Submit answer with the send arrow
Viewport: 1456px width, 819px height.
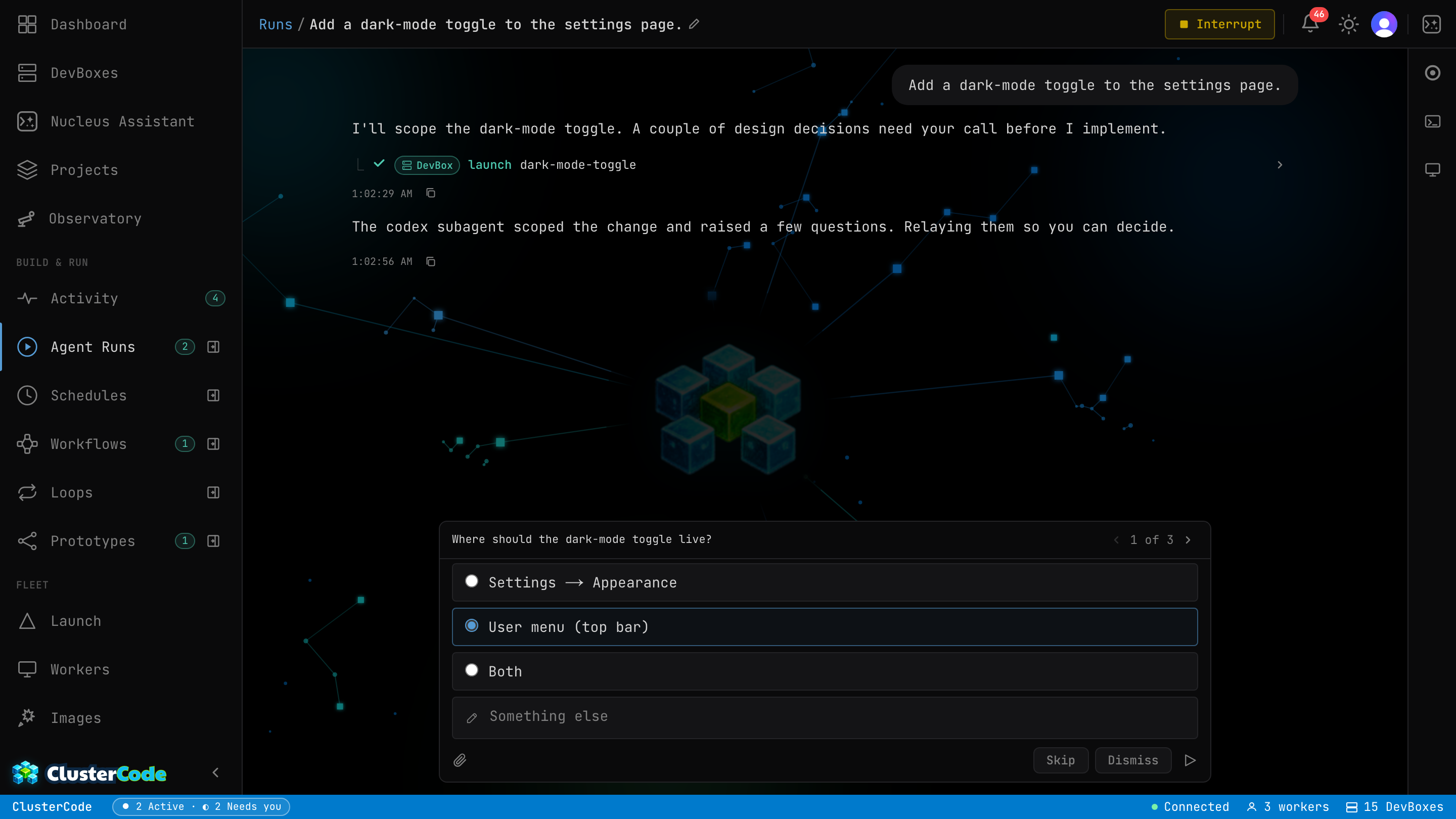pos(1190,760)
